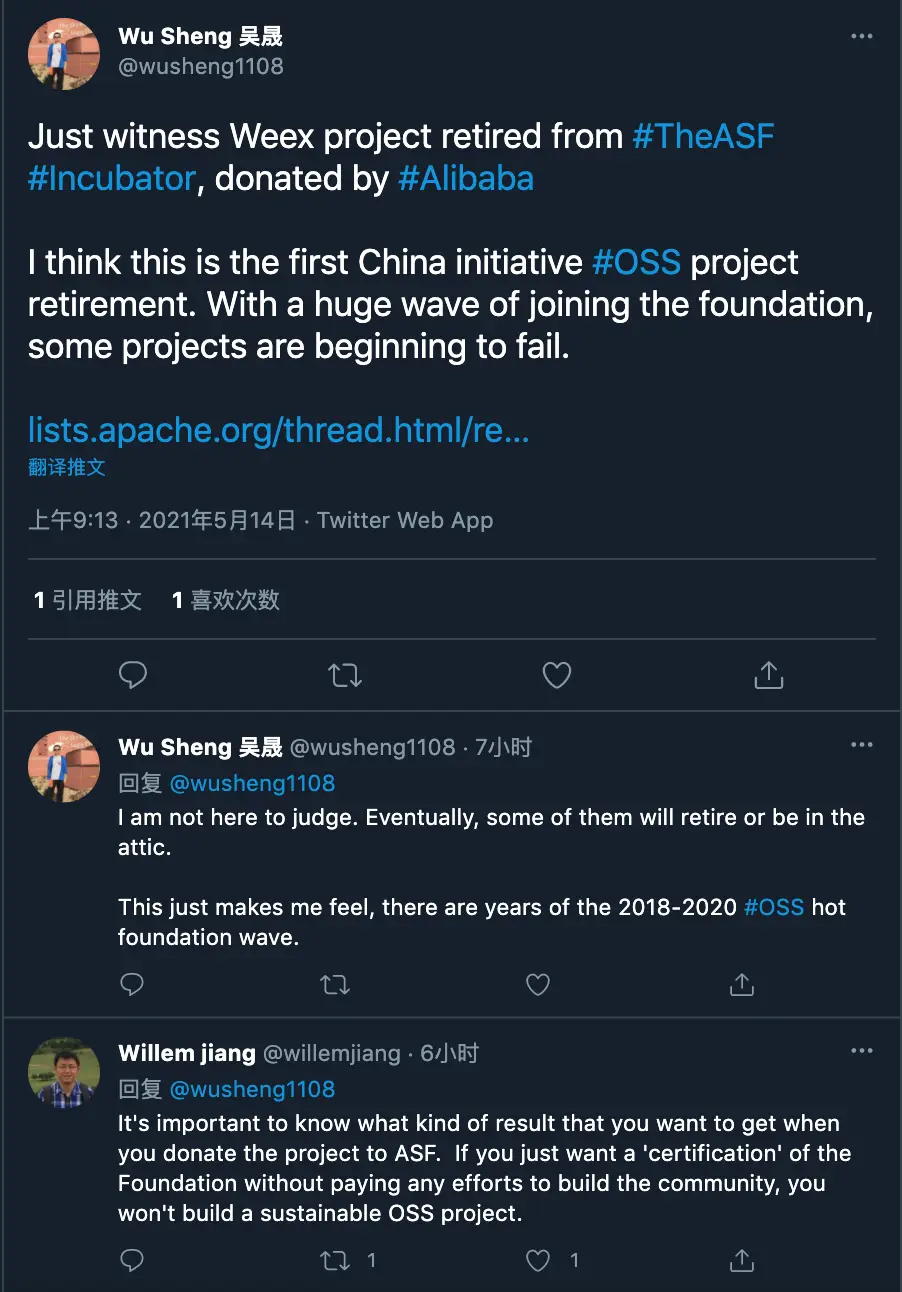Open Willem jiang's profile picture

click(x=64, y=1073)
